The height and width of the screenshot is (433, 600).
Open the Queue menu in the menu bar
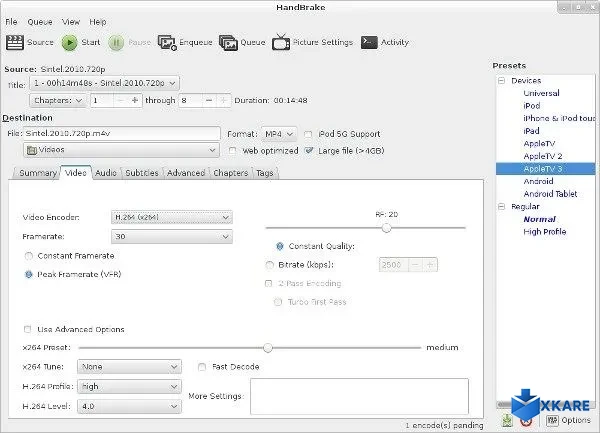click(40, 22)
